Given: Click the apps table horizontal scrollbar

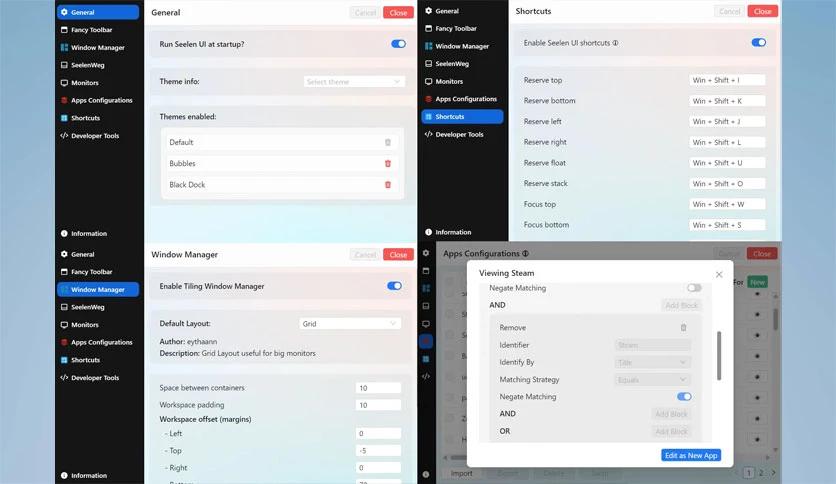Looking at the screenshot, I should (x=459, y=457).
